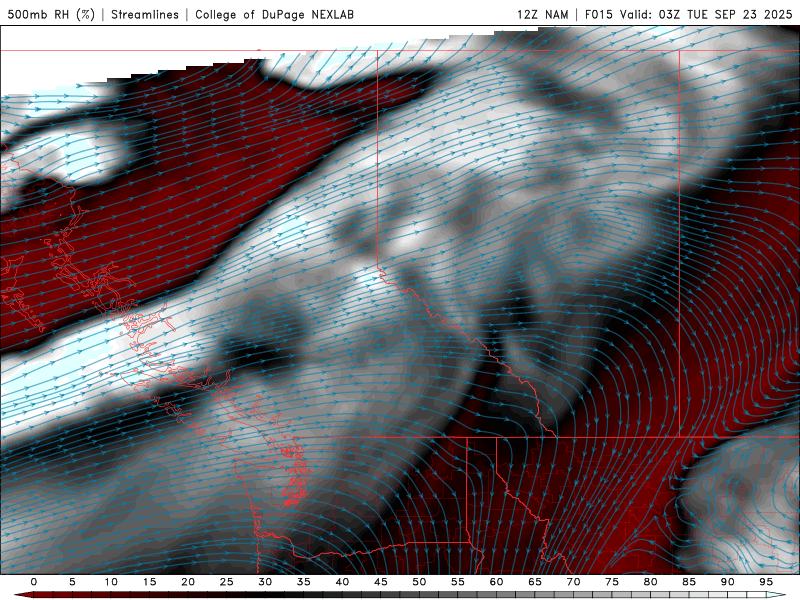Image resolution: width=800 pixels, height=600 pixels.
Task: Click the '40' label on the color scale
Action: click(342, 582)
